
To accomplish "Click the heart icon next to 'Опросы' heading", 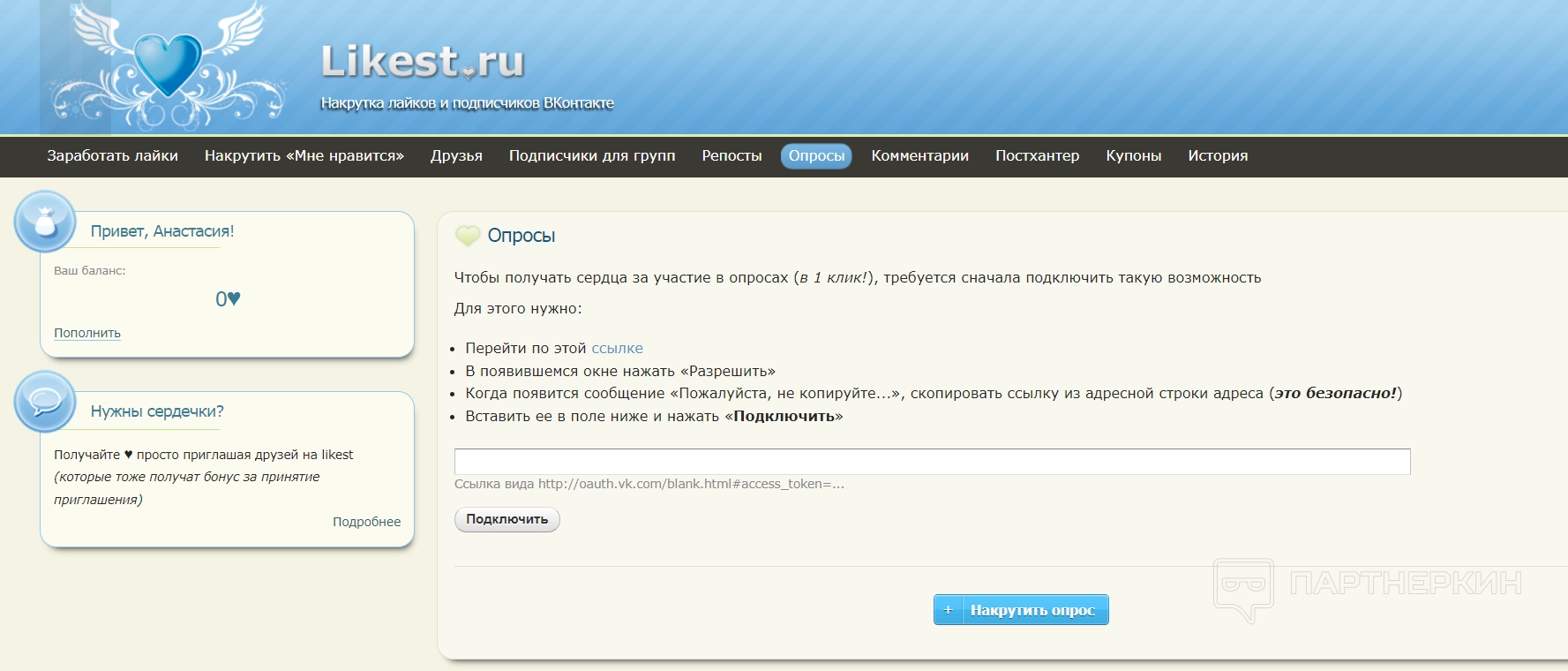I will point(467,236).
